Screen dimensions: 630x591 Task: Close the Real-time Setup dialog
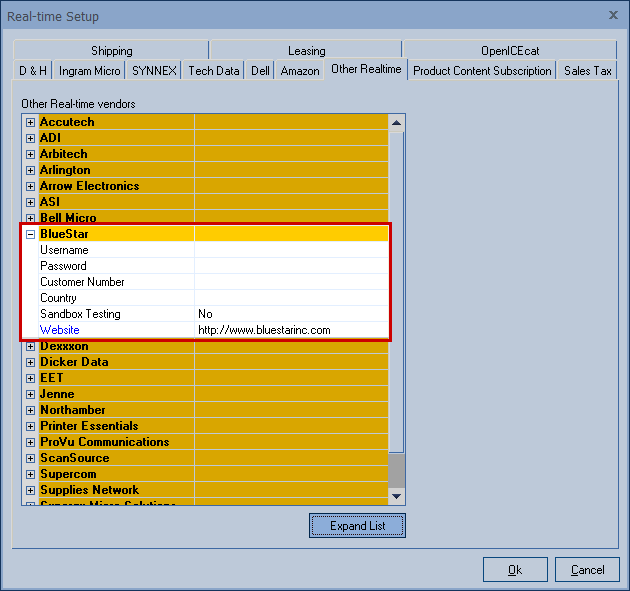coord(613,15)
